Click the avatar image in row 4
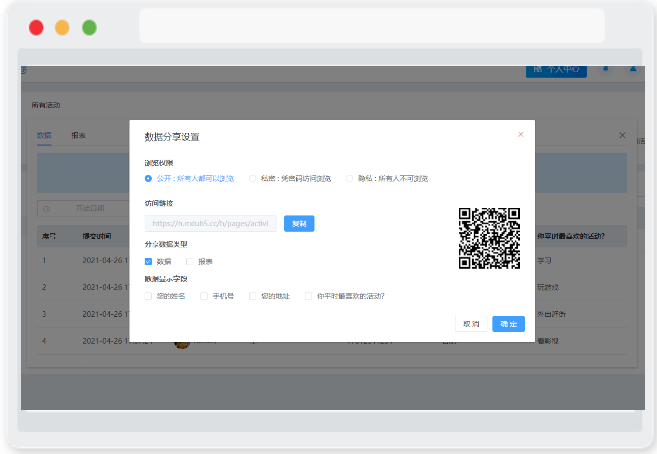The height and width of the screenshot is (454, 657). tap(181, 345)
